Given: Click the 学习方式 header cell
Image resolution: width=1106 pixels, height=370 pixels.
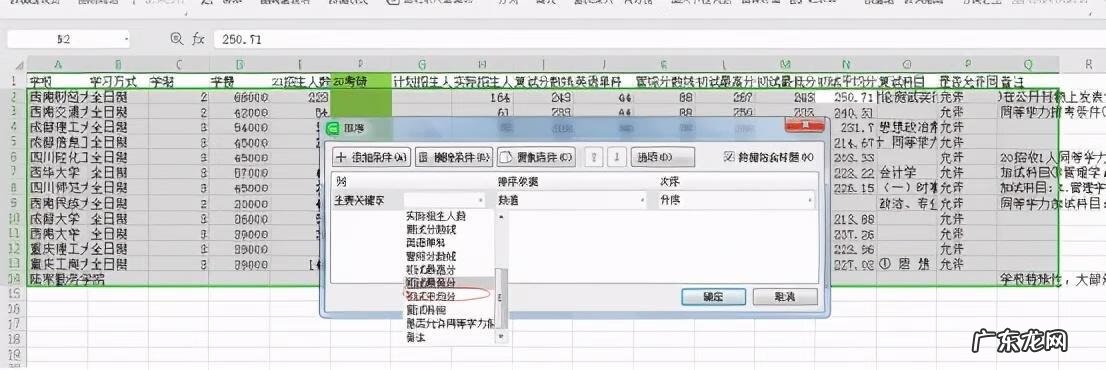Looking at the screenshot, I should (x=118, y=81).
